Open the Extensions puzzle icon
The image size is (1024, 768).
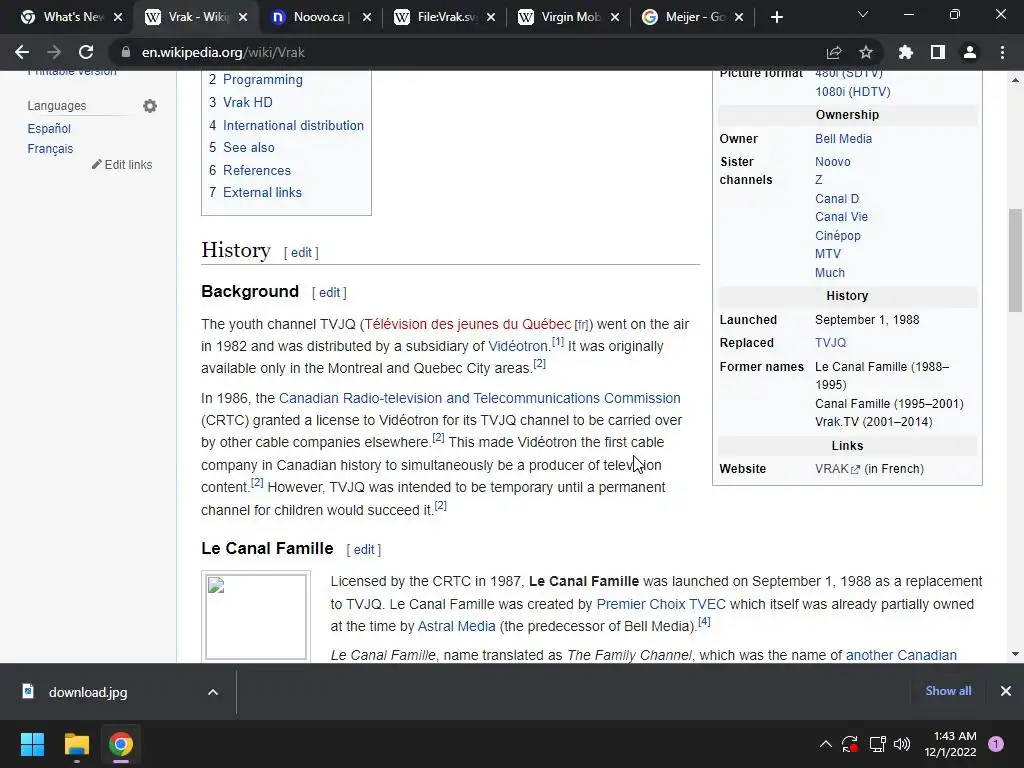click(906, 52)
